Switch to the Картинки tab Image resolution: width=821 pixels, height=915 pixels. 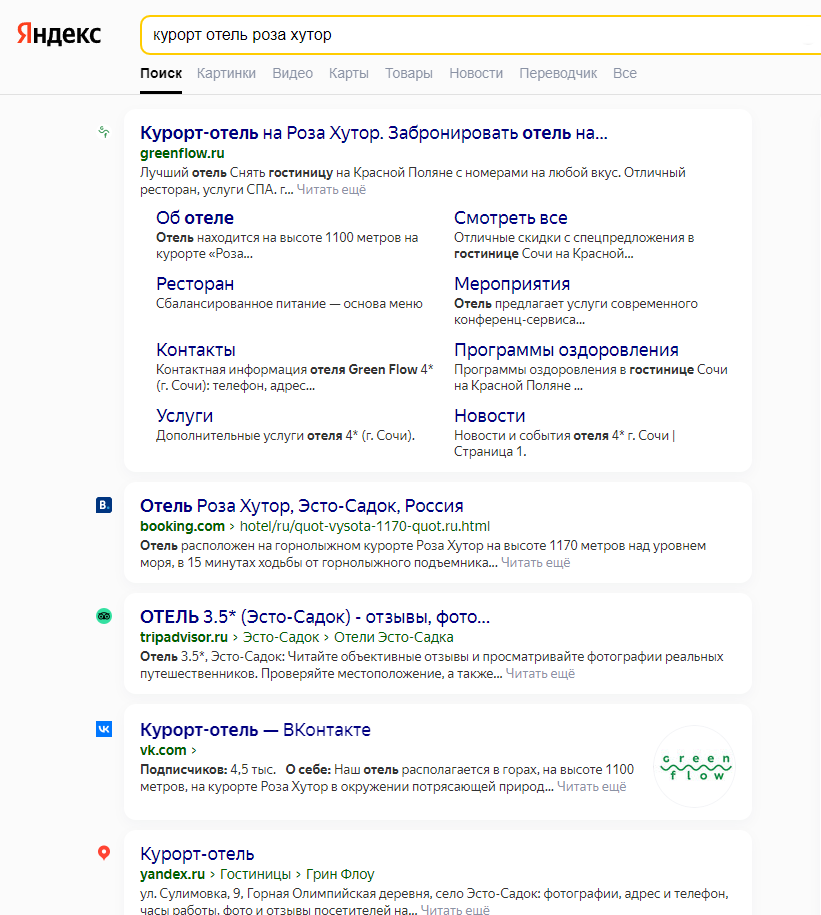click(226, 74)
